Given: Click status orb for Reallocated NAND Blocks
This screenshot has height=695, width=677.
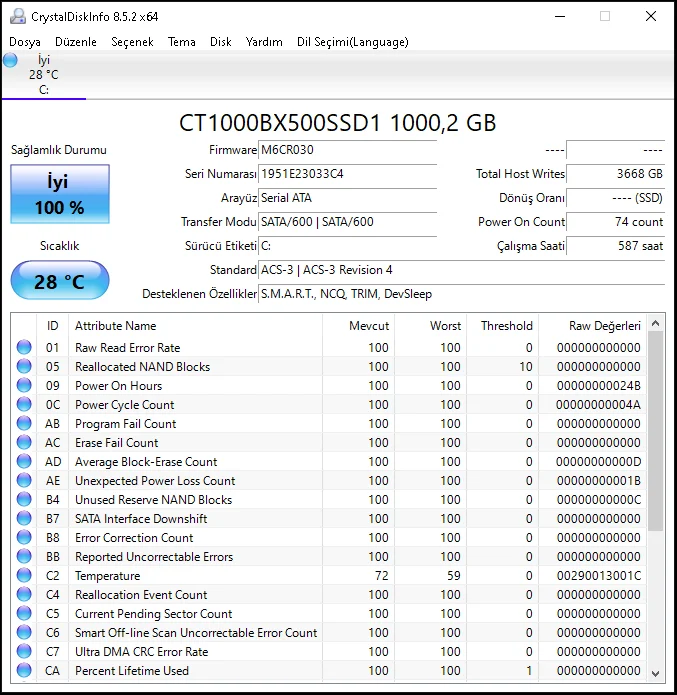Looking at the screenshot, I should pyautogui.click(x=24, y=367).
